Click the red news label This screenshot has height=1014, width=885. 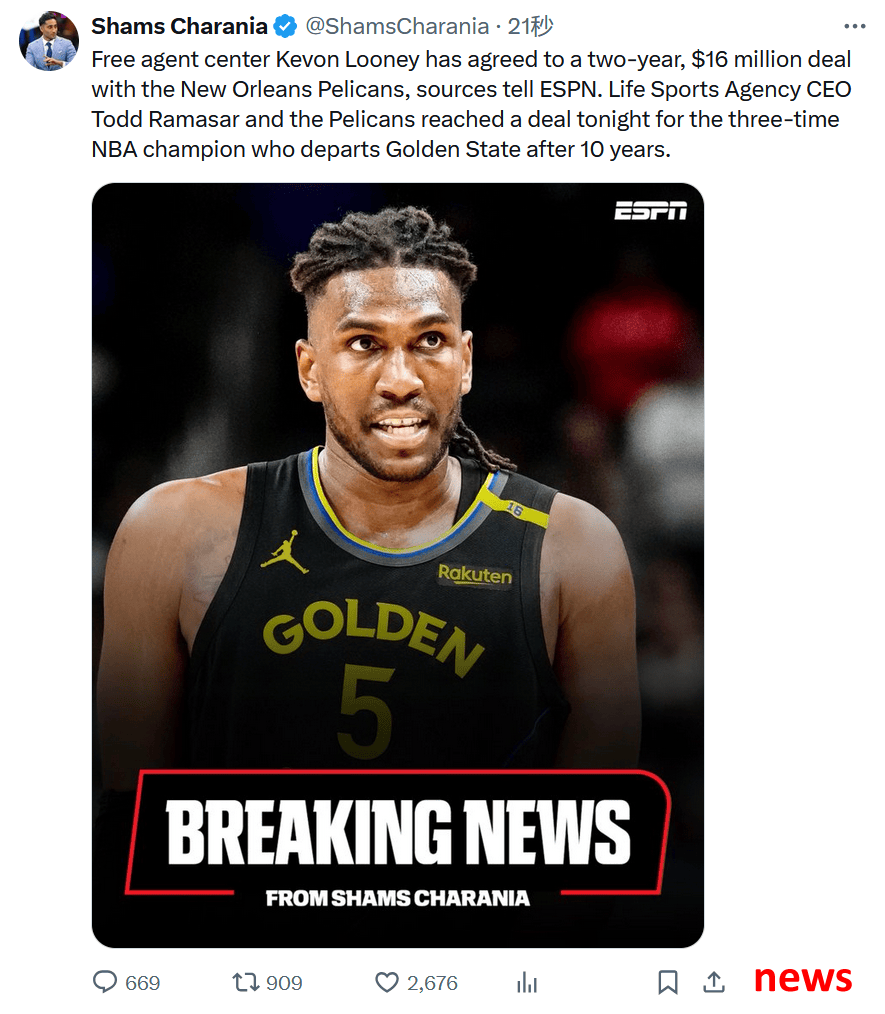[803, 978]
